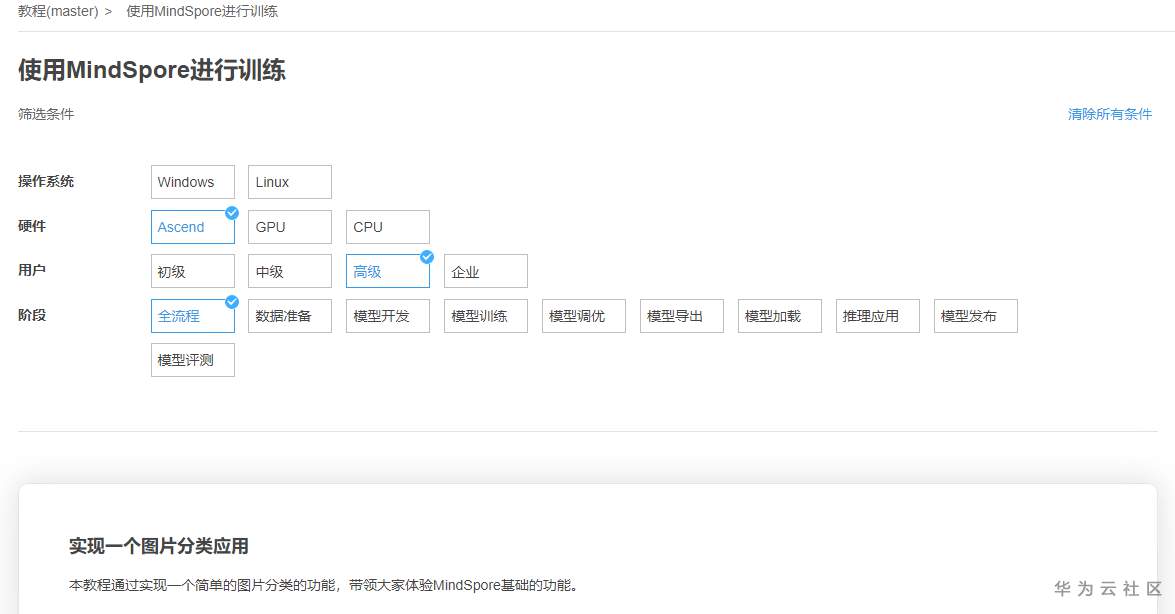Image resolution: width=1175 pixels, height=614 pixels.
Task: Deselect the 高级 user level filter
Action: pos(388,271)
